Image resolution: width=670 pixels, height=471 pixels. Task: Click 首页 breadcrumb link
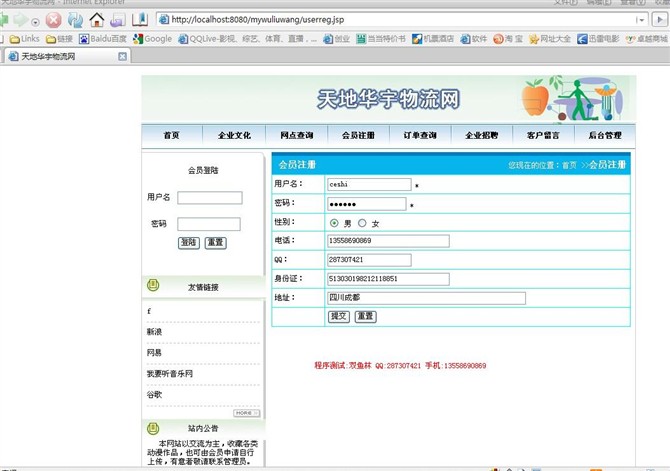[x=569, y=165]
